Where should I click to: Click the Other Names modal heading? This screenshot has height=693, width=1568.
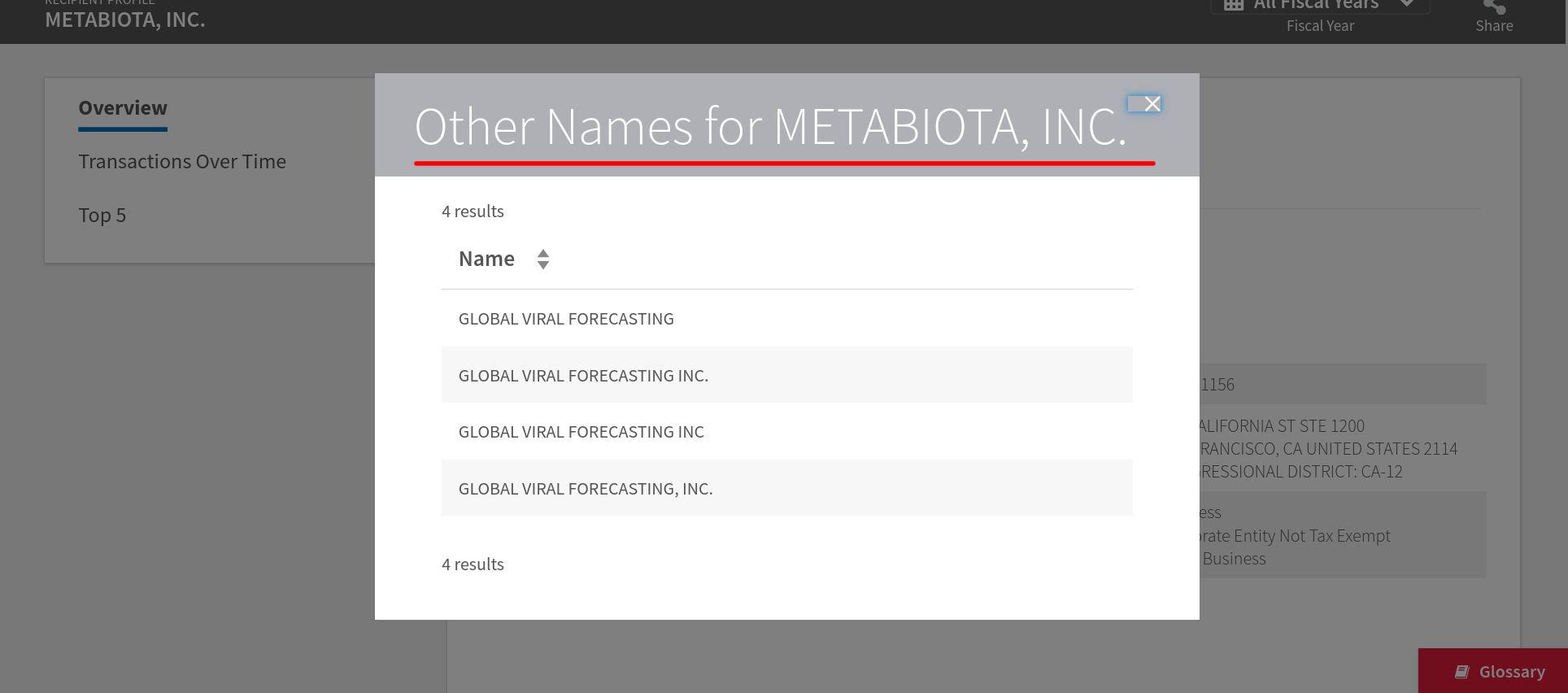771,127
